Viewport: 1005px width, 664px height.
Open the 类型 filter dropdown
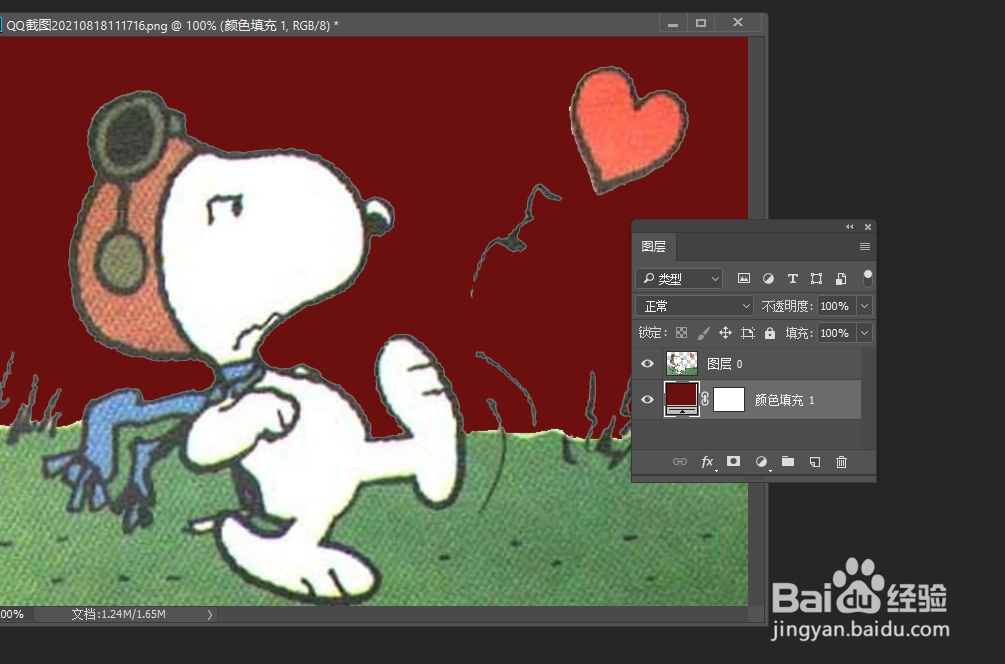679,278
